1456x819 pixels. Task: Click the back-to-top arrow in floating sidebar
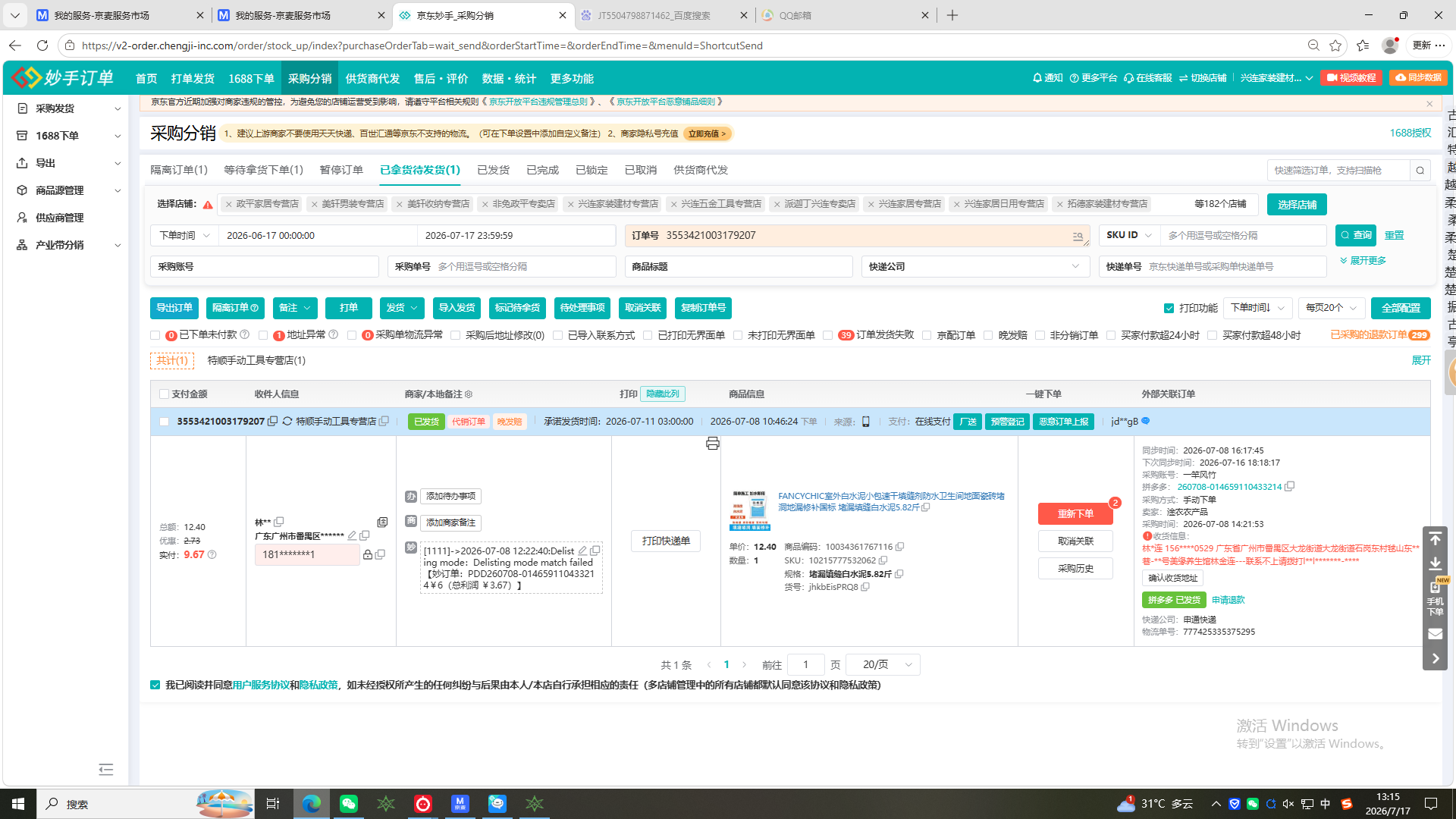pyautogui.click(x=1435, y=538)
